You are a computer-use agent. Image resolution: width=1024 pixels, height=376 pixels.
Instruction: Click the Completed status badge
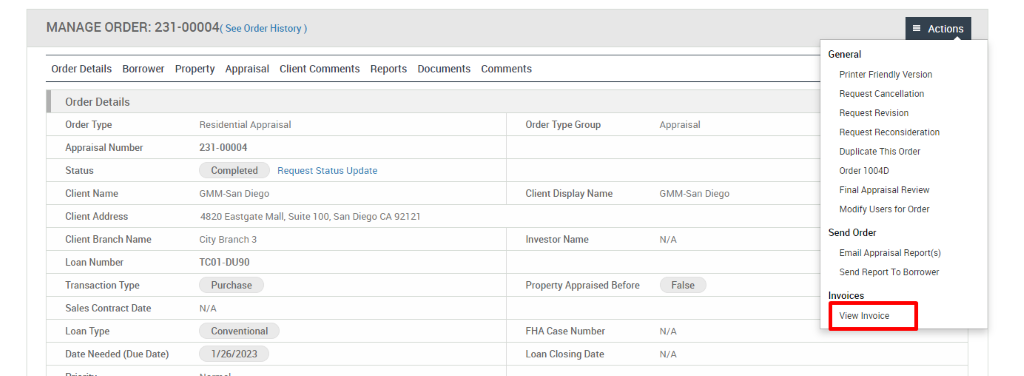[x=234, y=170]
